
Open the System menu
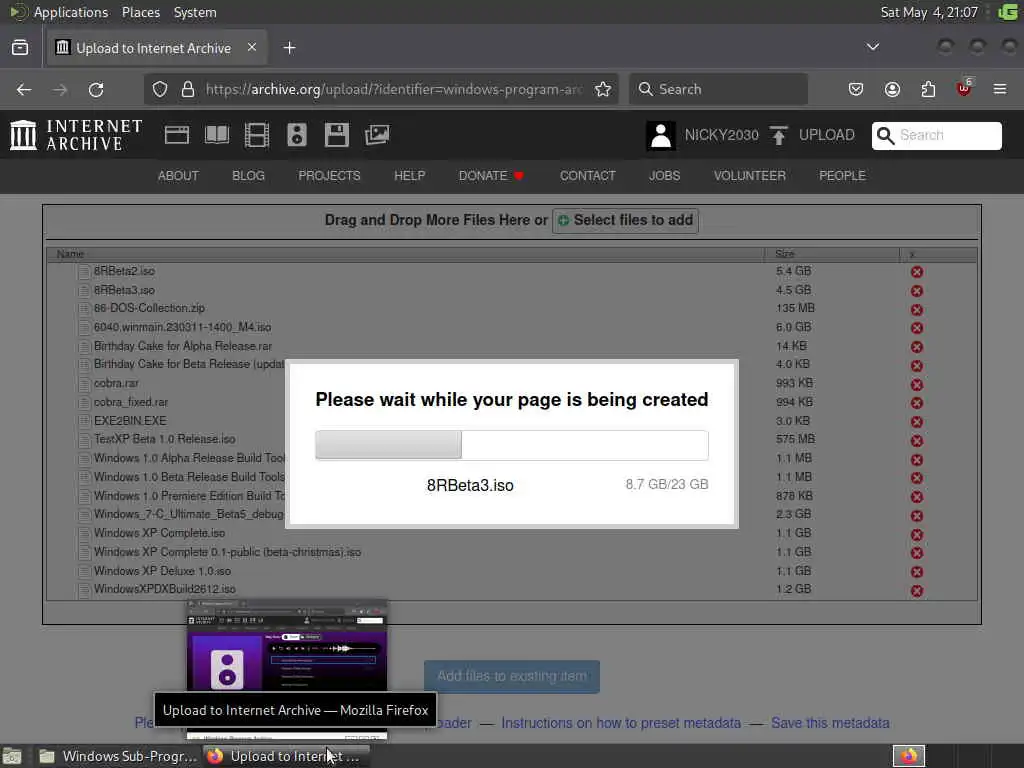pyautogui.click(x=195, y=12)
